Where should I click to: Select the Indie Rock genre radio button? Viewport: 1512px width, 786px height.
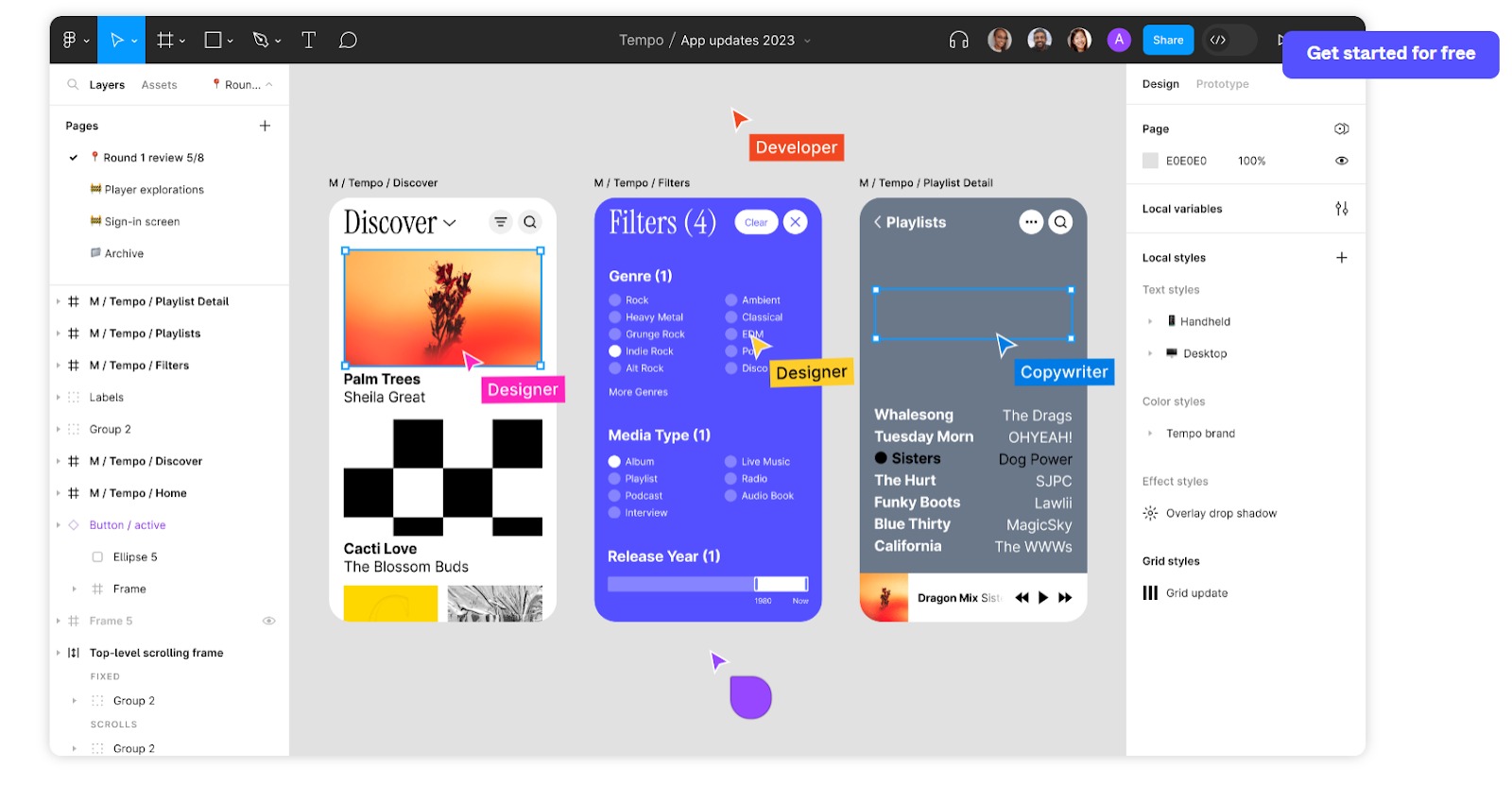(x=615, y=351)
